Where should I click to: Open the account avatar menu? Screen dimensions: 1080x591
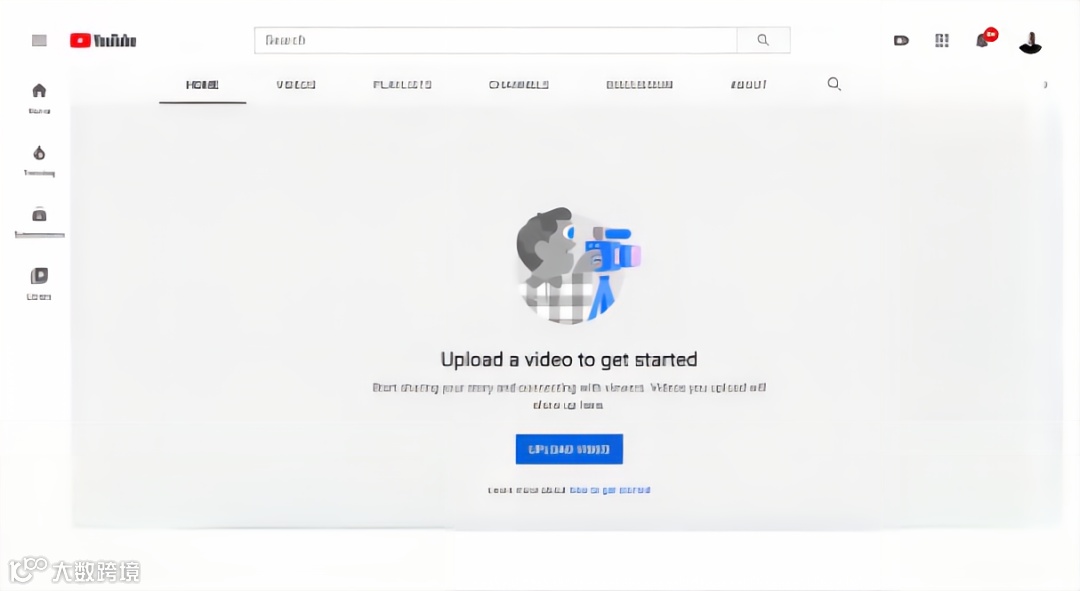[x=1030, y=42]
